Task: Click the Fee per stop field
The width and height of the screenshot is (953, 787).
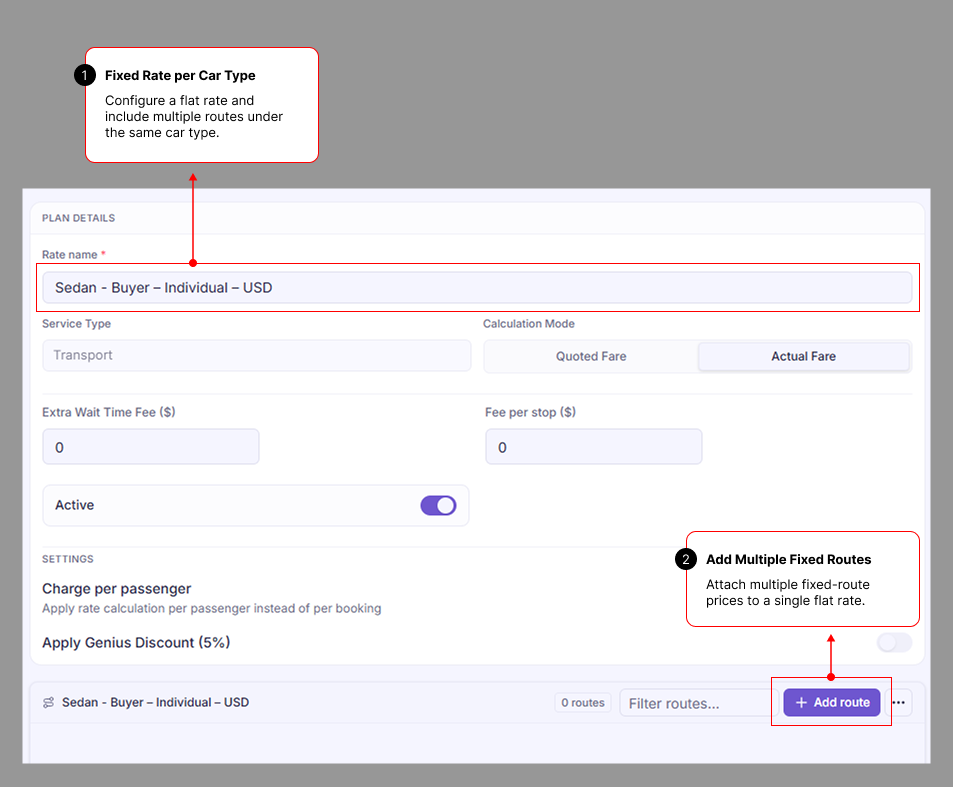Action: tap(594, 447)
